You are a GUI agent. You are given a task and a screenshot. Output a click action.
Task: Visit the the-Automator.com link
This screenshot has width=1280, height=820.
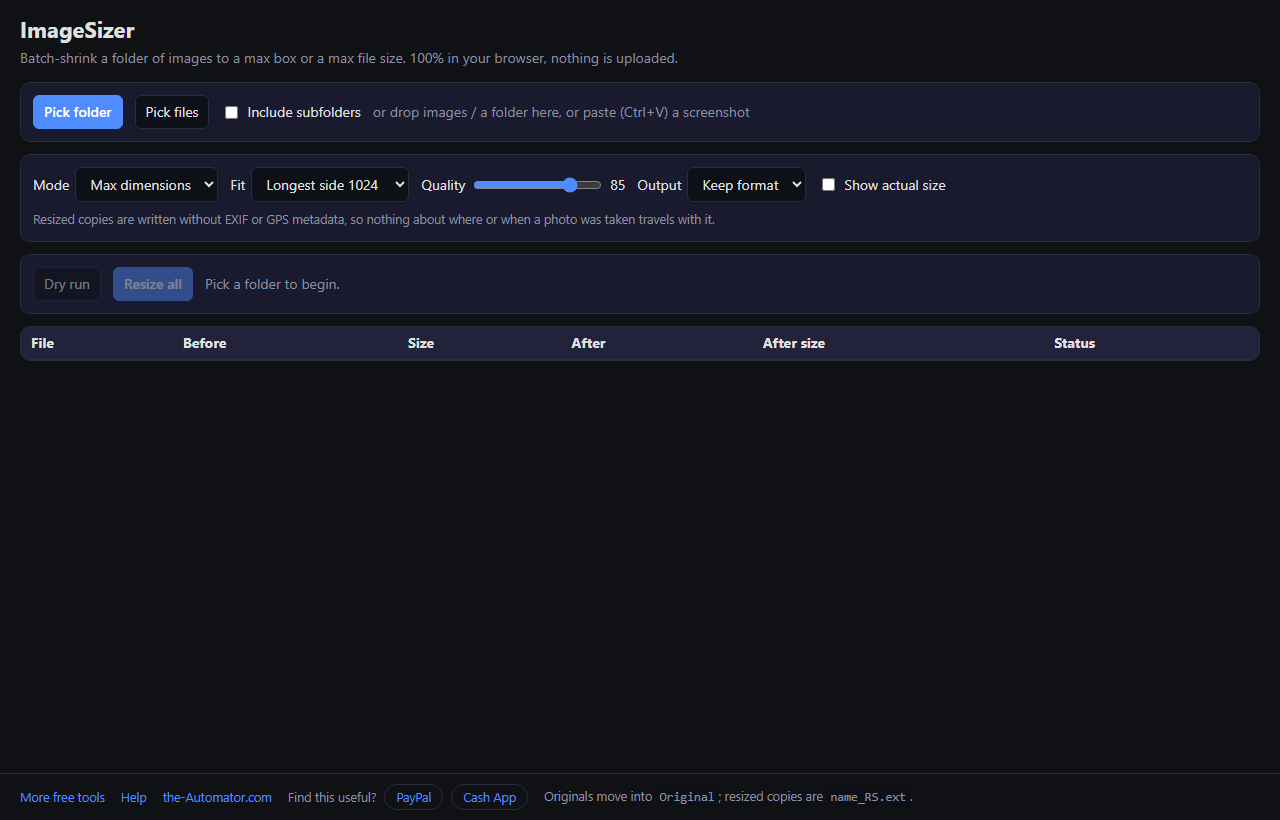[217, 797]
